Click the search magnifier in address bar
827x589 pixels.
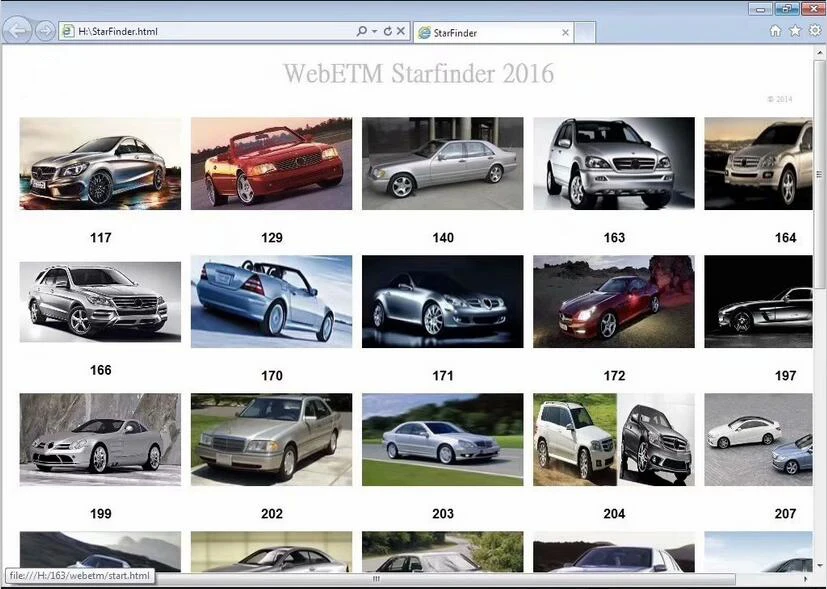coord(362,31)
